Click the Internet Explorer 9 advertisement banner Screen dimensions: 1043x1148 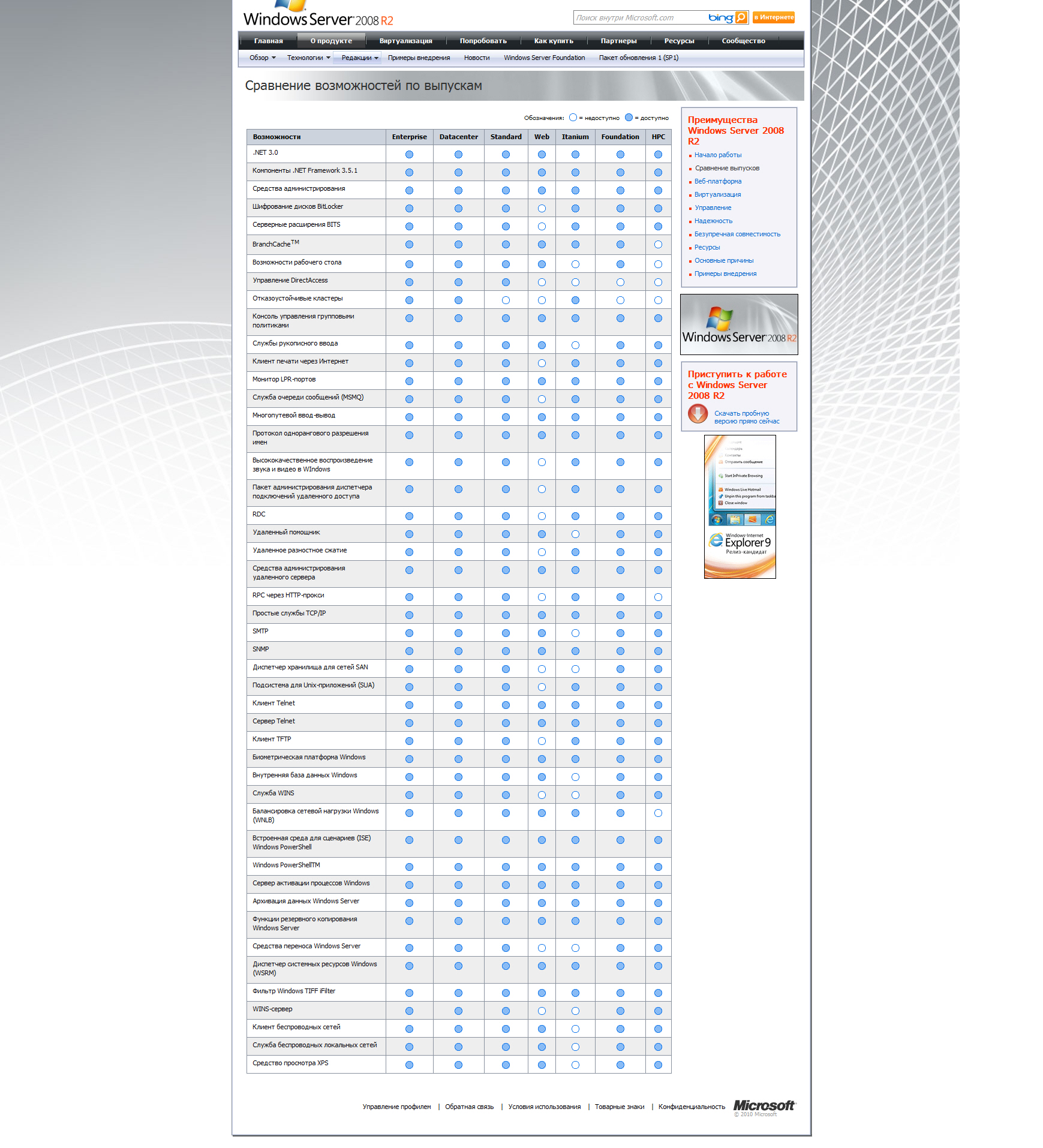(x=740, y=507)
